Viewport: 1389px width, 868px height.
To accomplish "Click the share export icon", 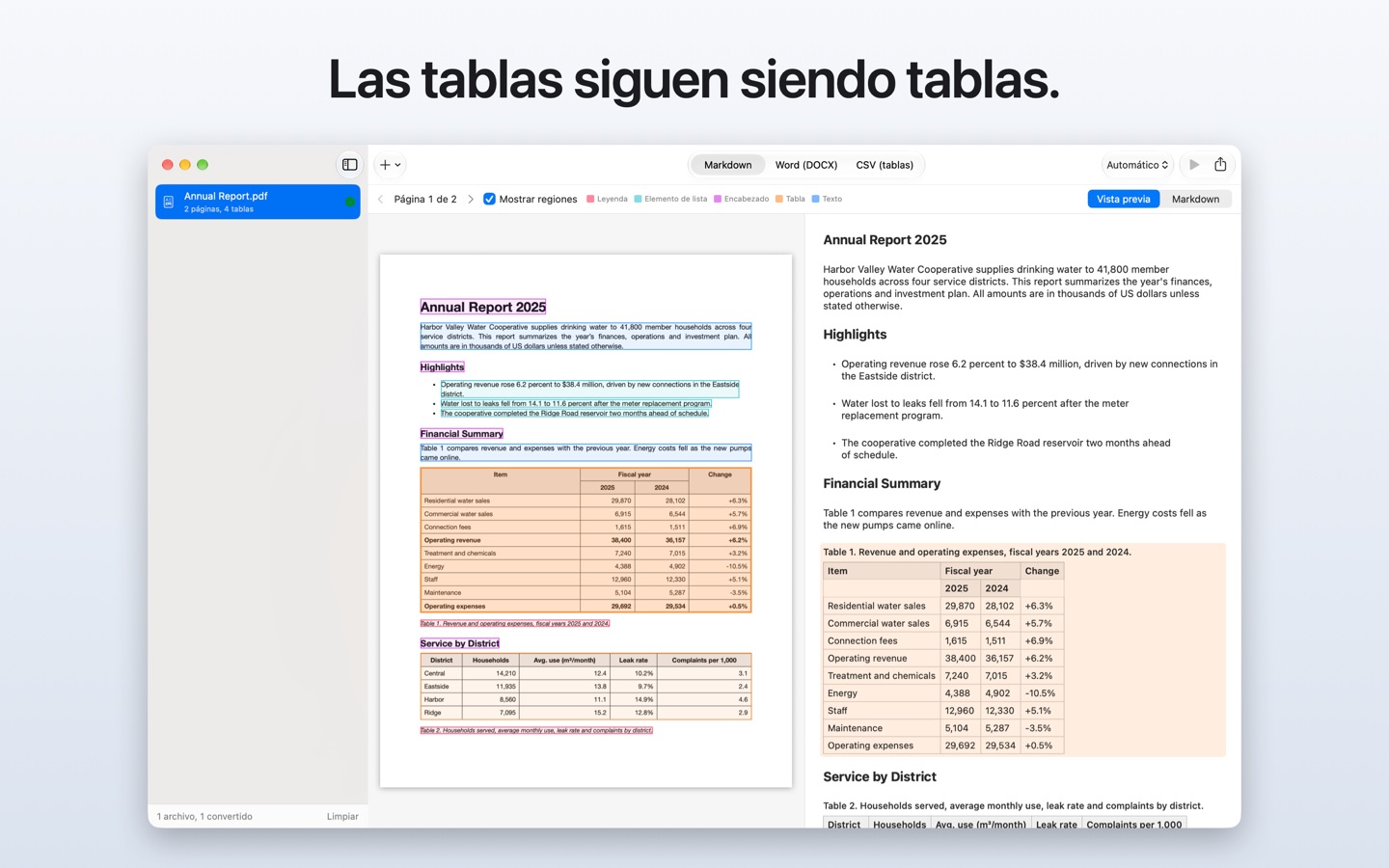I will pos(1220,165).
